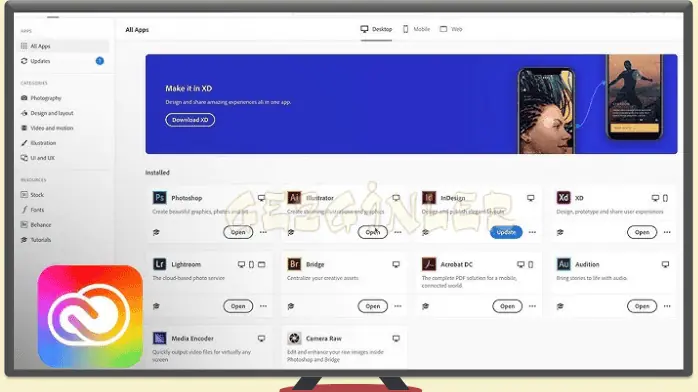698x392 pixels.
Task: Open Photoshop with its Open button
Action: point(238,232)
